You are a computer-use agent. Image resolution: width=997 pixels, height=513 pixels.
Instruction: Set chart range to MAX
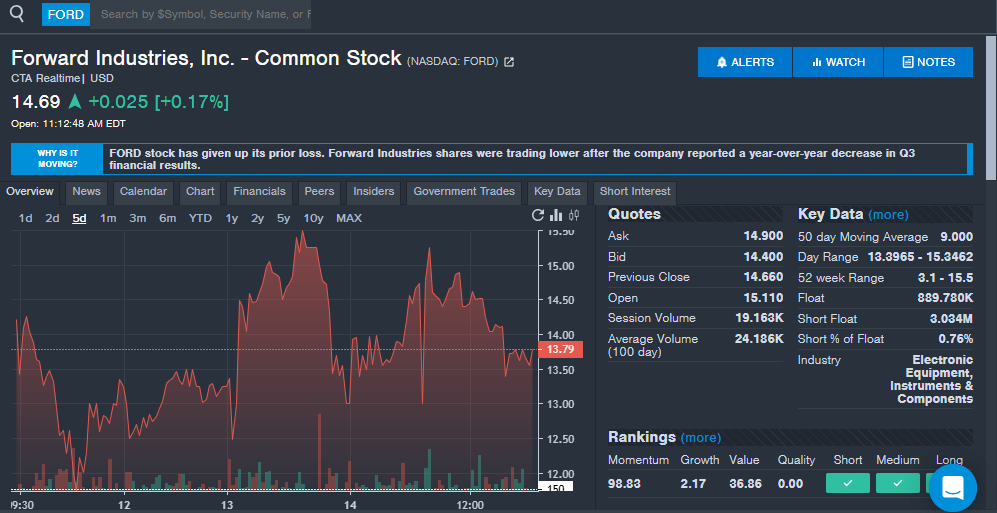(x=349, y=219)
